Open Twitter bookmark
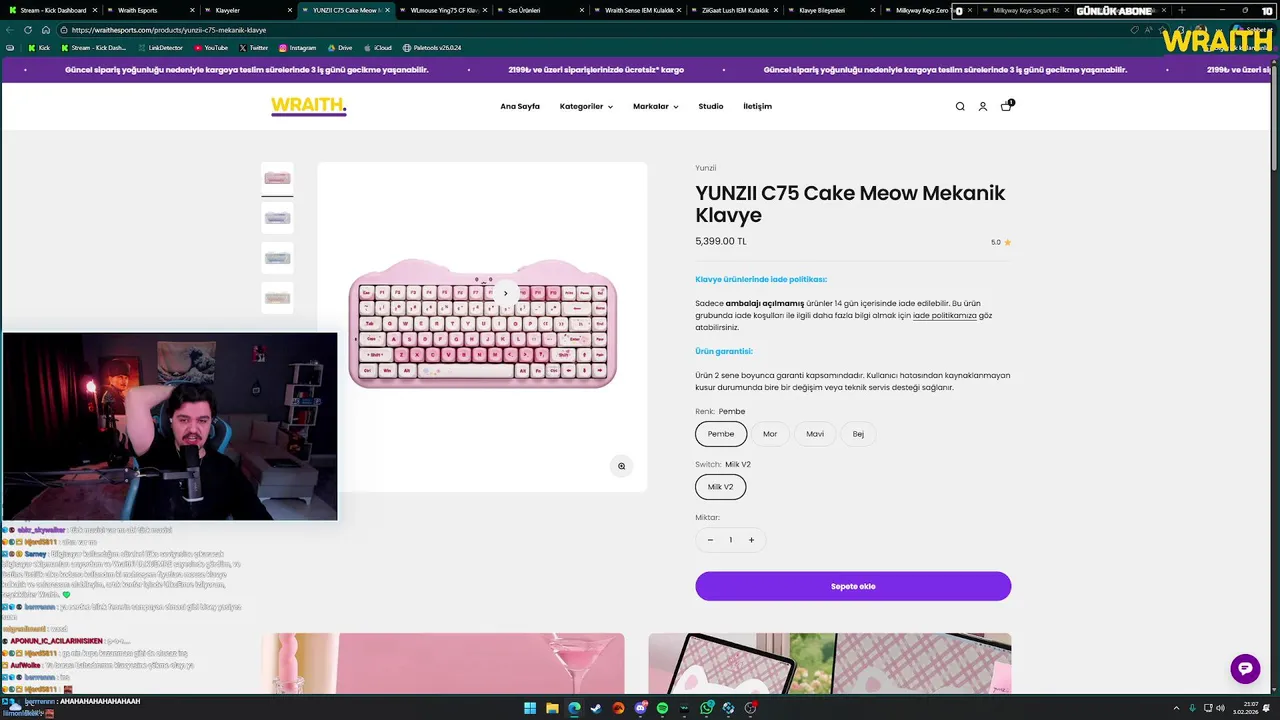The height and width of the screenshot is (720, 1280). pos(253,48)
